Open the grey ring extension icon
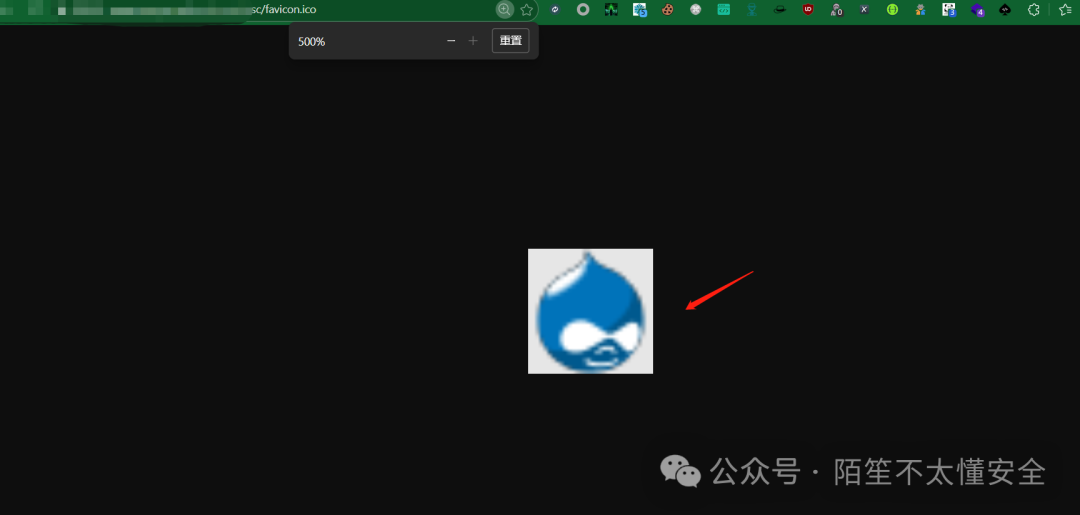 (583, 10)
